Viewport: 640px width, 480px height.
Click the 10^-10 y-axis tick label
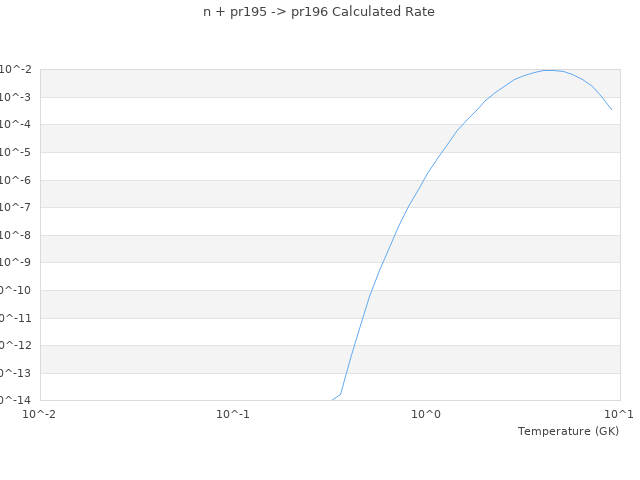click(14, 290)
